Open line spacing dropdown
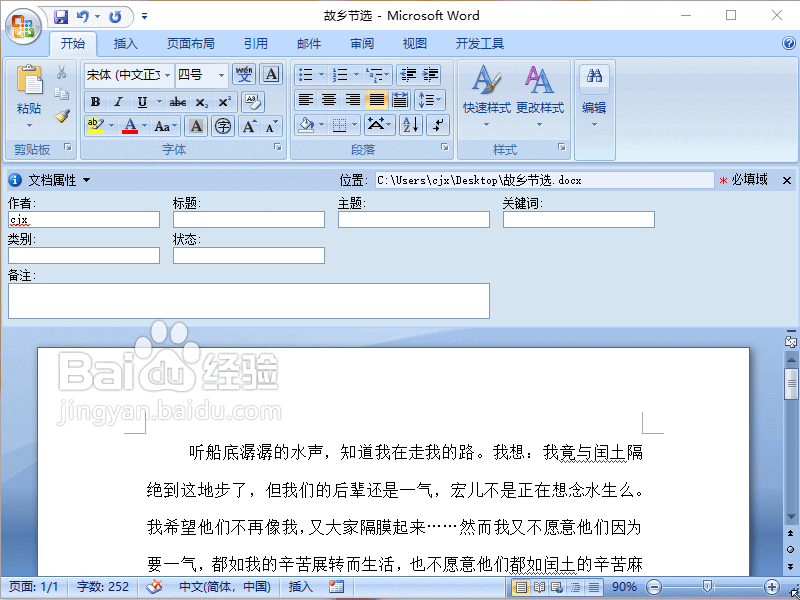Viewport: 800px width, 600px height. 430,99
